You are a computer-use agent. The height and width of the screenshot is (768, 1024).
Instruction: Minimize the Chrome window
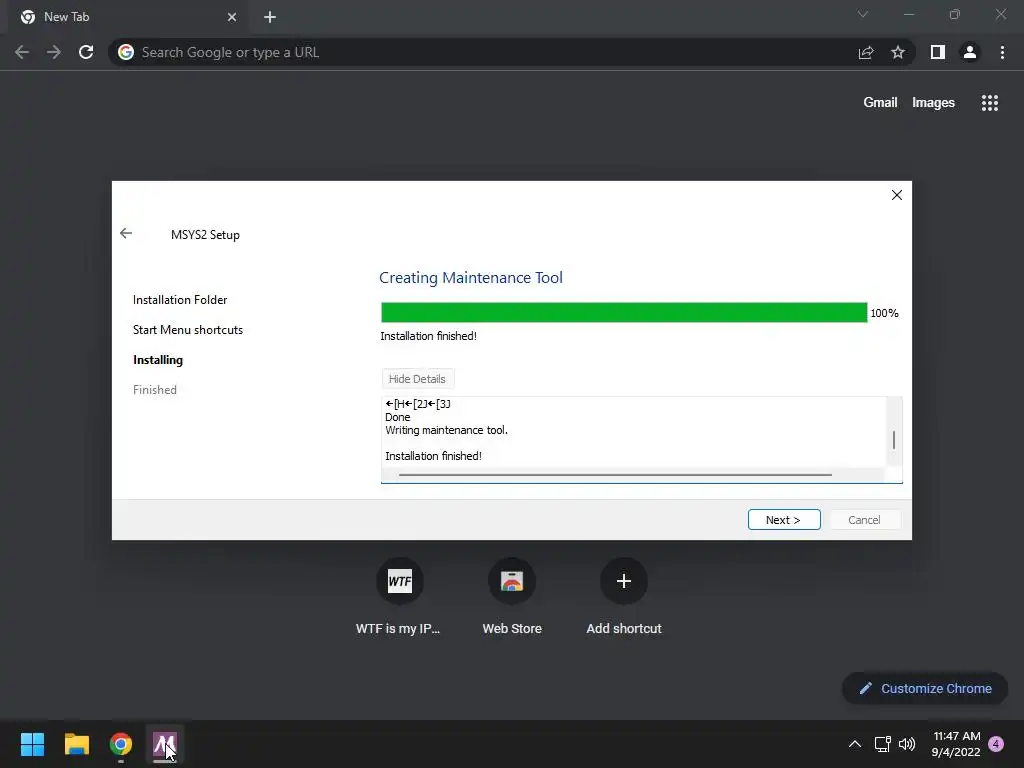click(x=908, y=14)
